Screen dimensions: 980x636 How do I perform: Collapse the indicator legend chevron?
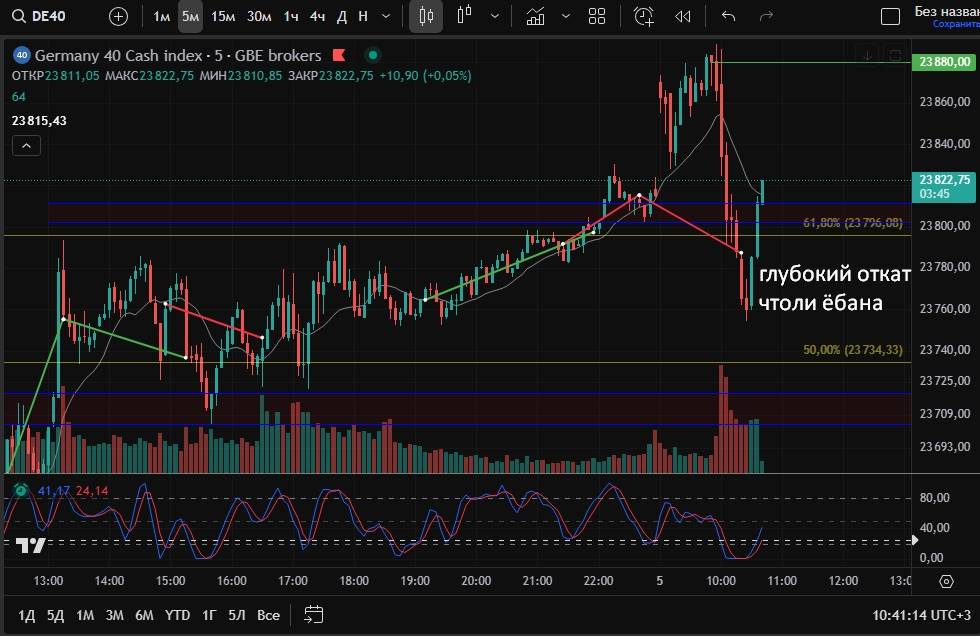pos(26,146)
